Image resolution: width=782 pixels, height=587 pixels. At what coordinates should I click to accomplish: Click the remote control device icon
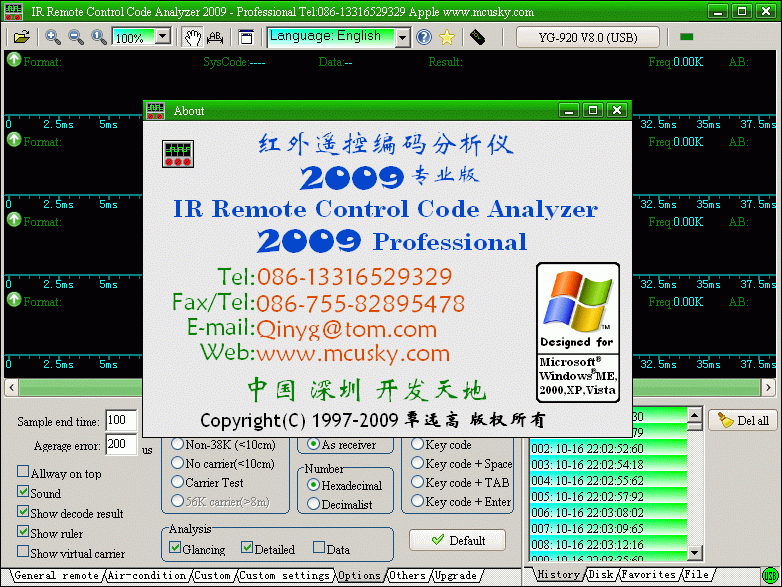click(477, 37)
